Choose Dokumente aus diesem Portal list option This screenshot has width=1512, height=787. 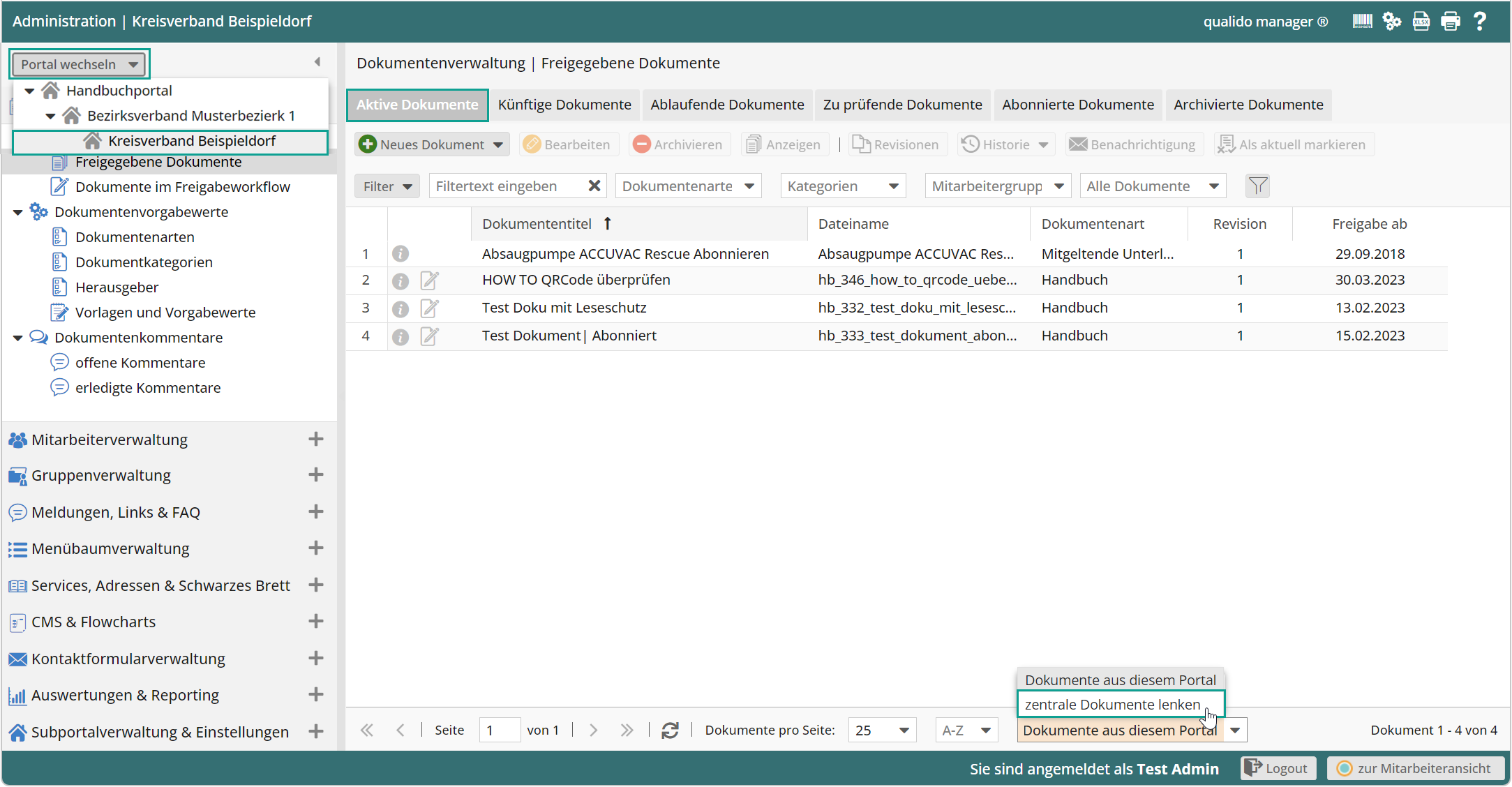tap(1121, 680)
